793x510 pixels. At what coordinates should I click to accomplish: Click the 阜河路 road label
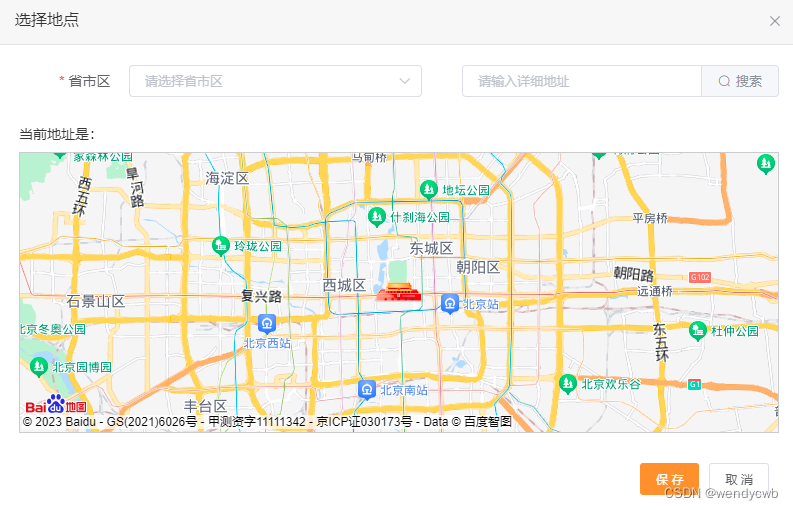coord(135,187)
